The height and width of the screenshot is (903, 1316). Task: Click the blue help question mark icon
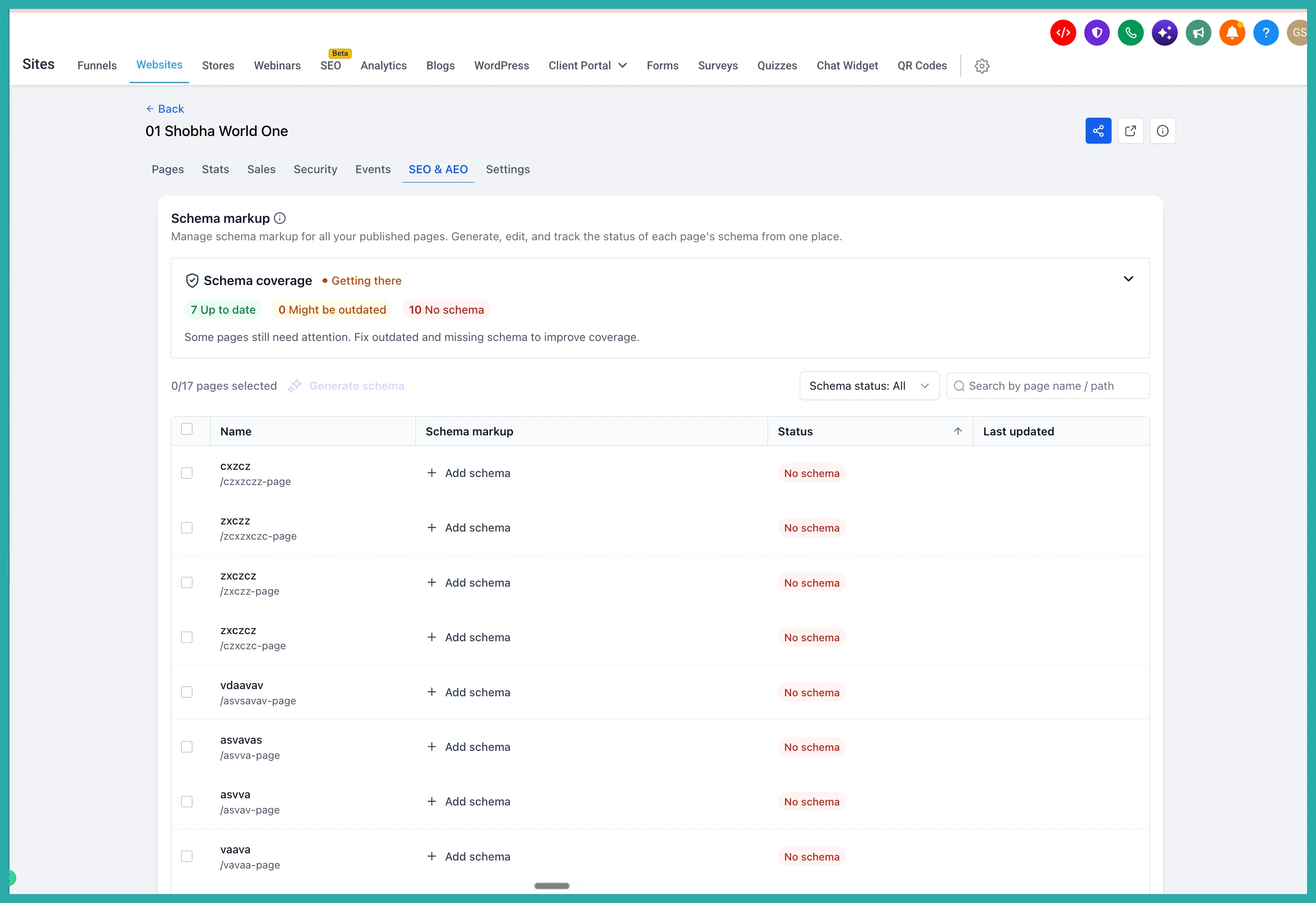point(1265,33)
